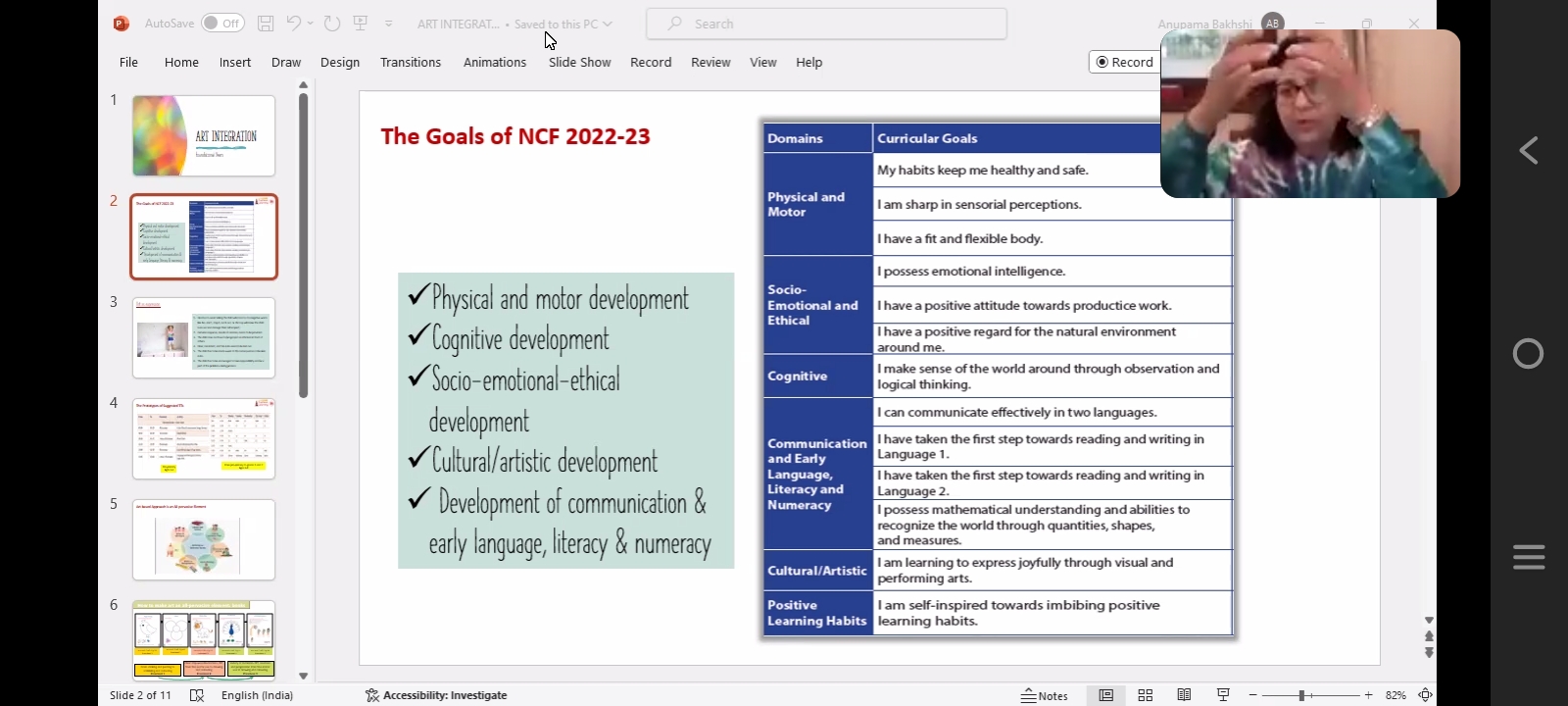Image resolution: width=1568 pixels, height=706 pixels.
Task: Switch to the Insert tab
Action: click(x=235, y=62)
